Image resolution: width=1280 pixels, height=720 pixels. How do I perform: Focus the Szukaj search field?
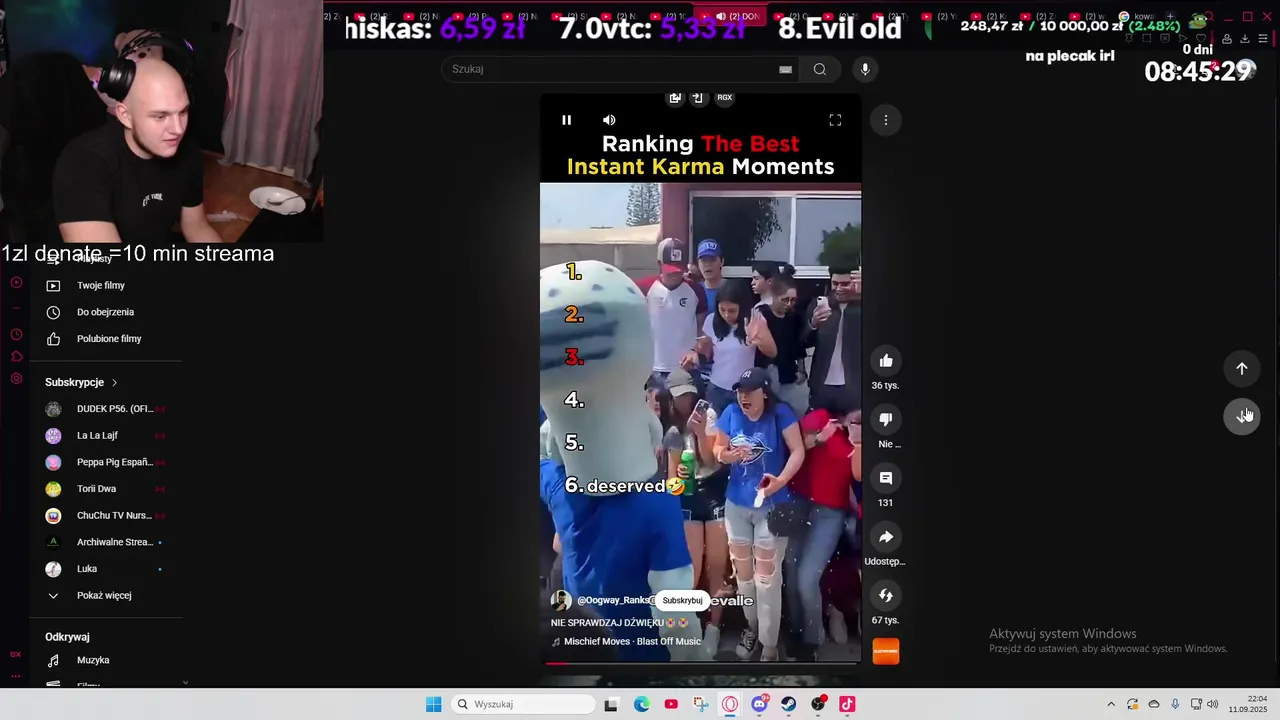click(610, 69)
